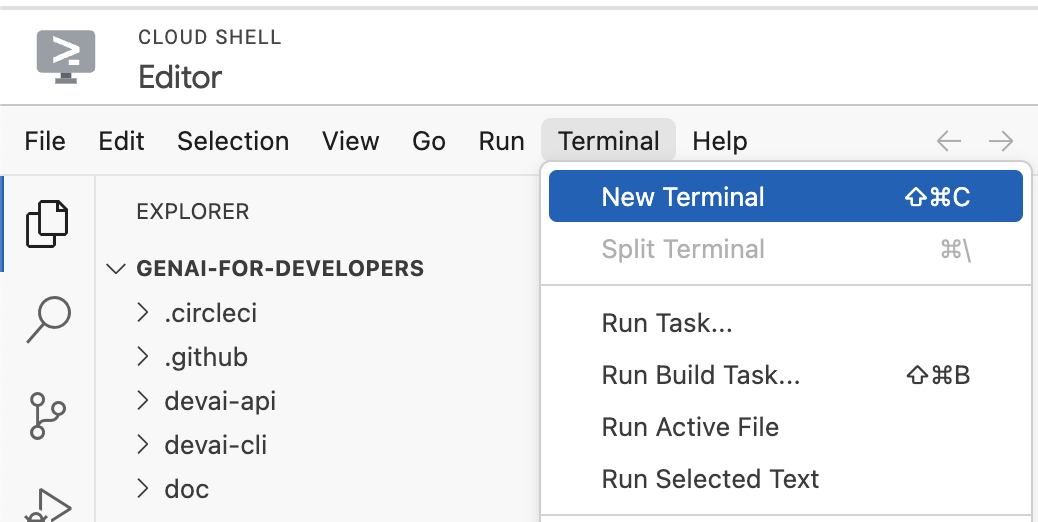Select Run Active File option
This screenshot has height=522, width=1038.
click(690, 427)
